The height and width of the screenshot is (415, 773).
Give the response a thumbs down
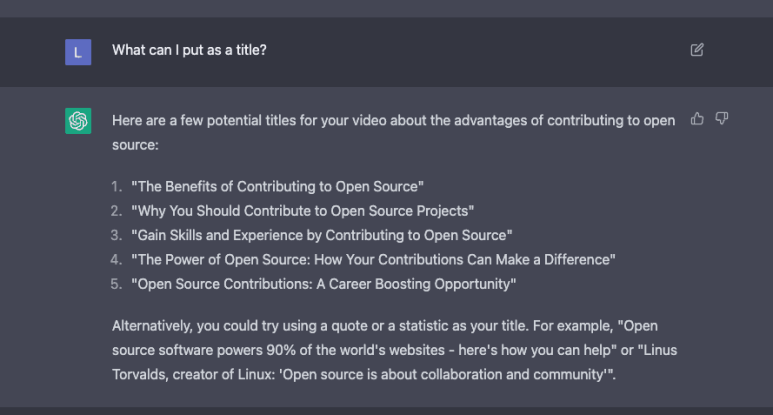[722, 119]
